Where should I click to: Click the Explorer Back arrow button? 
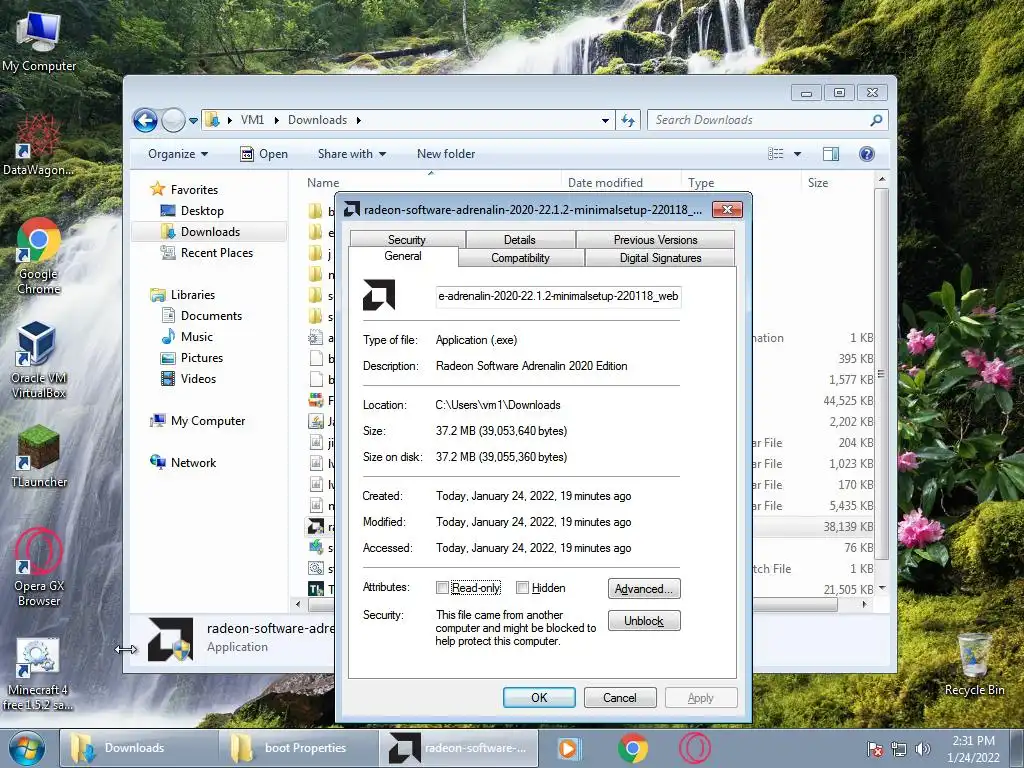145,120
